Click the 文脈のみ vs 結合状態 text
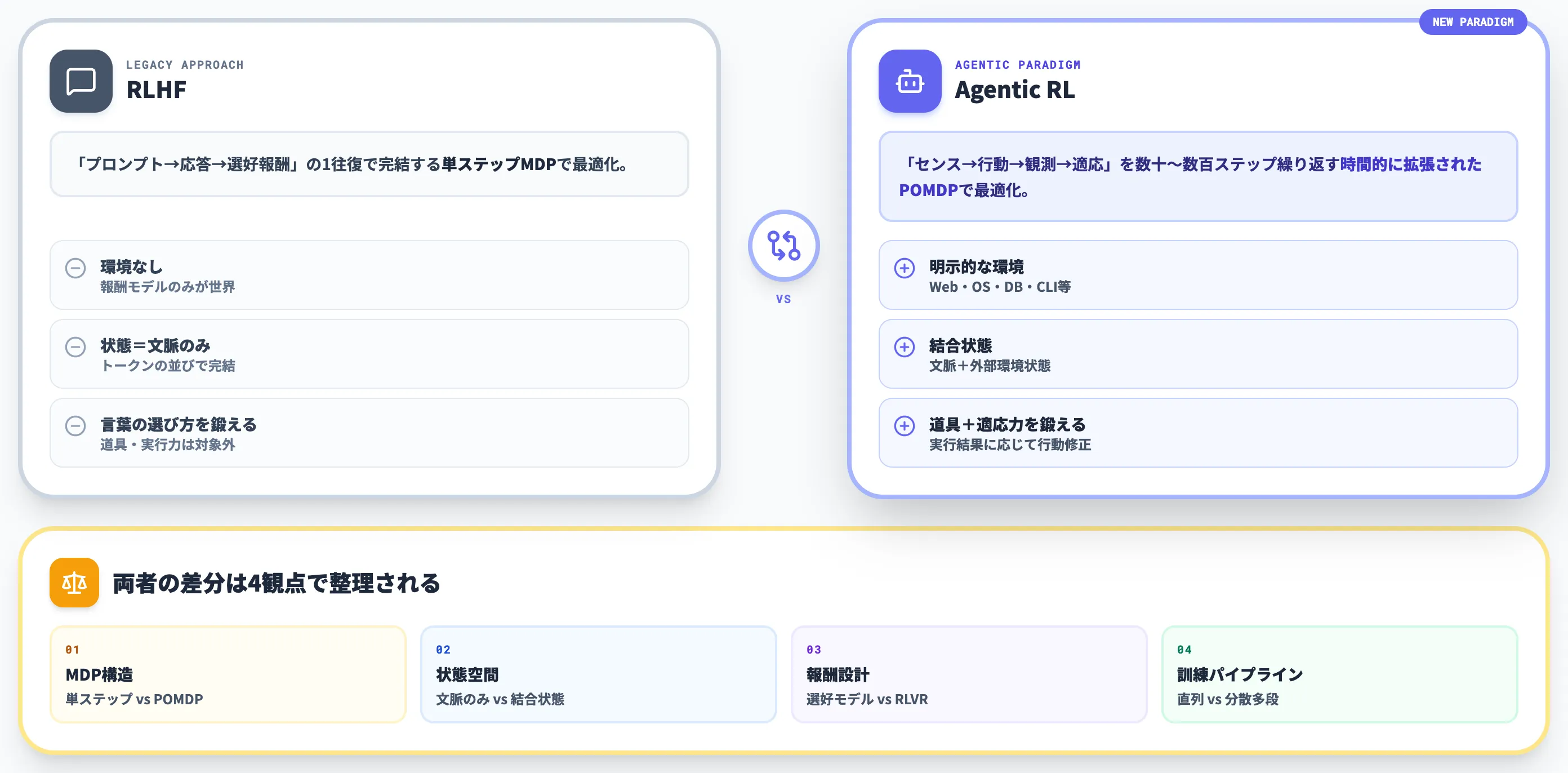This screenshot has height=773, width=1568. 500,699
